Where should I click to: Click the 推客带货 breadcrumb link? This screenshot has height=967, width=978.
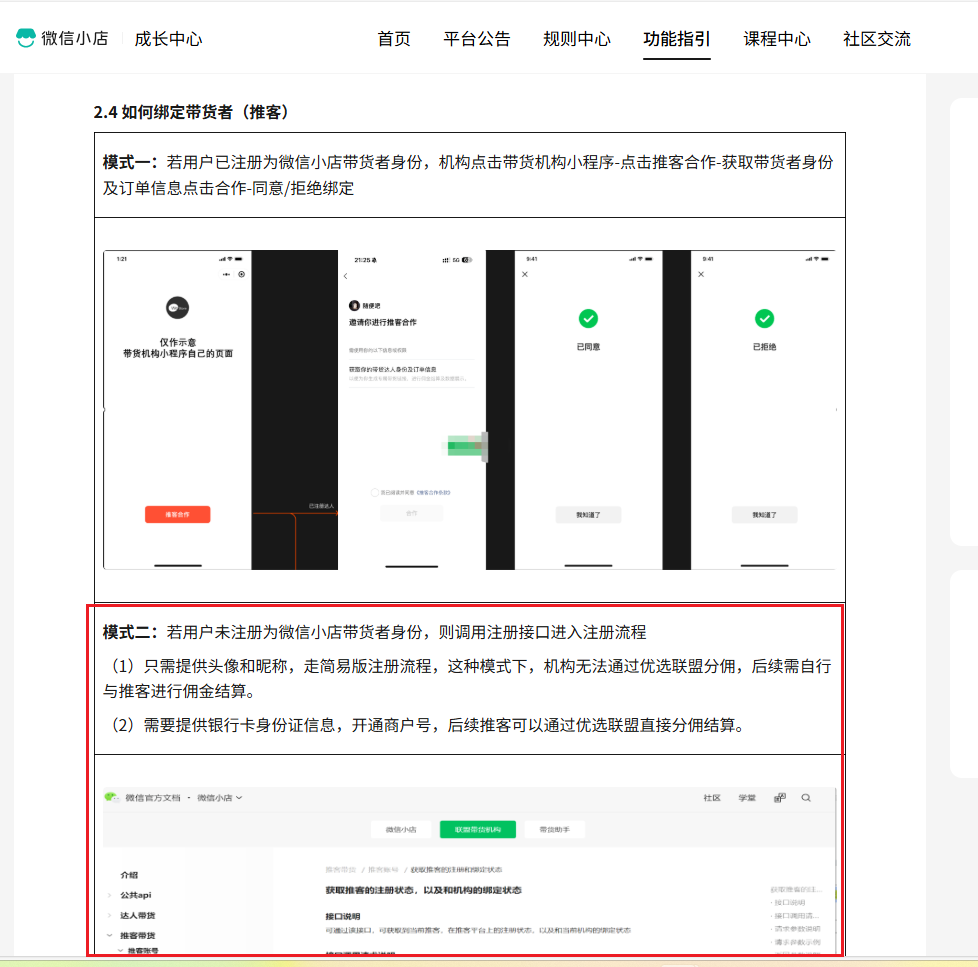pos(341,870)
